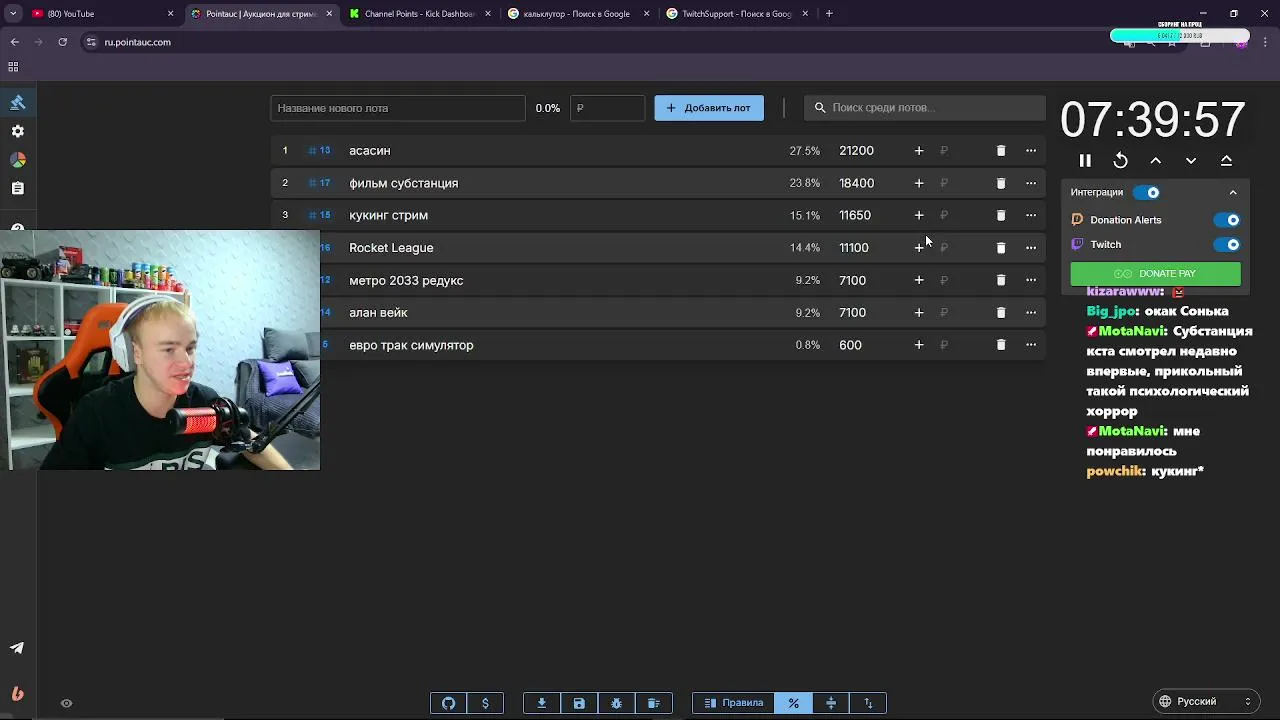The image size is (1280, 720).
Task: Open the Русский language dropdown
Action: [1206, 702]
